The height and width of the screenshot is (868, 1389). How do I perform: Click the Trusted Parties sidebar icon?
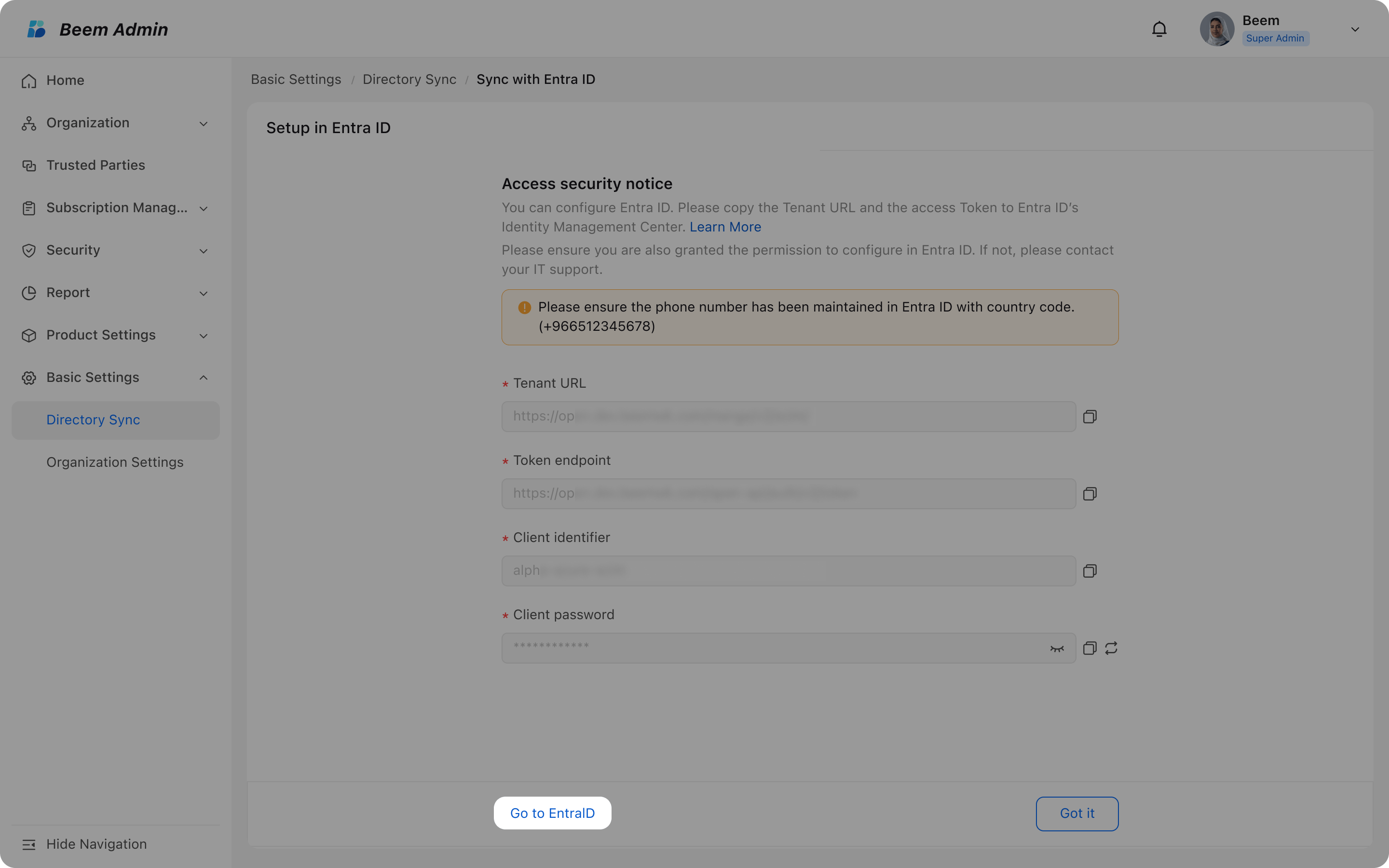(x=29, y=166)
